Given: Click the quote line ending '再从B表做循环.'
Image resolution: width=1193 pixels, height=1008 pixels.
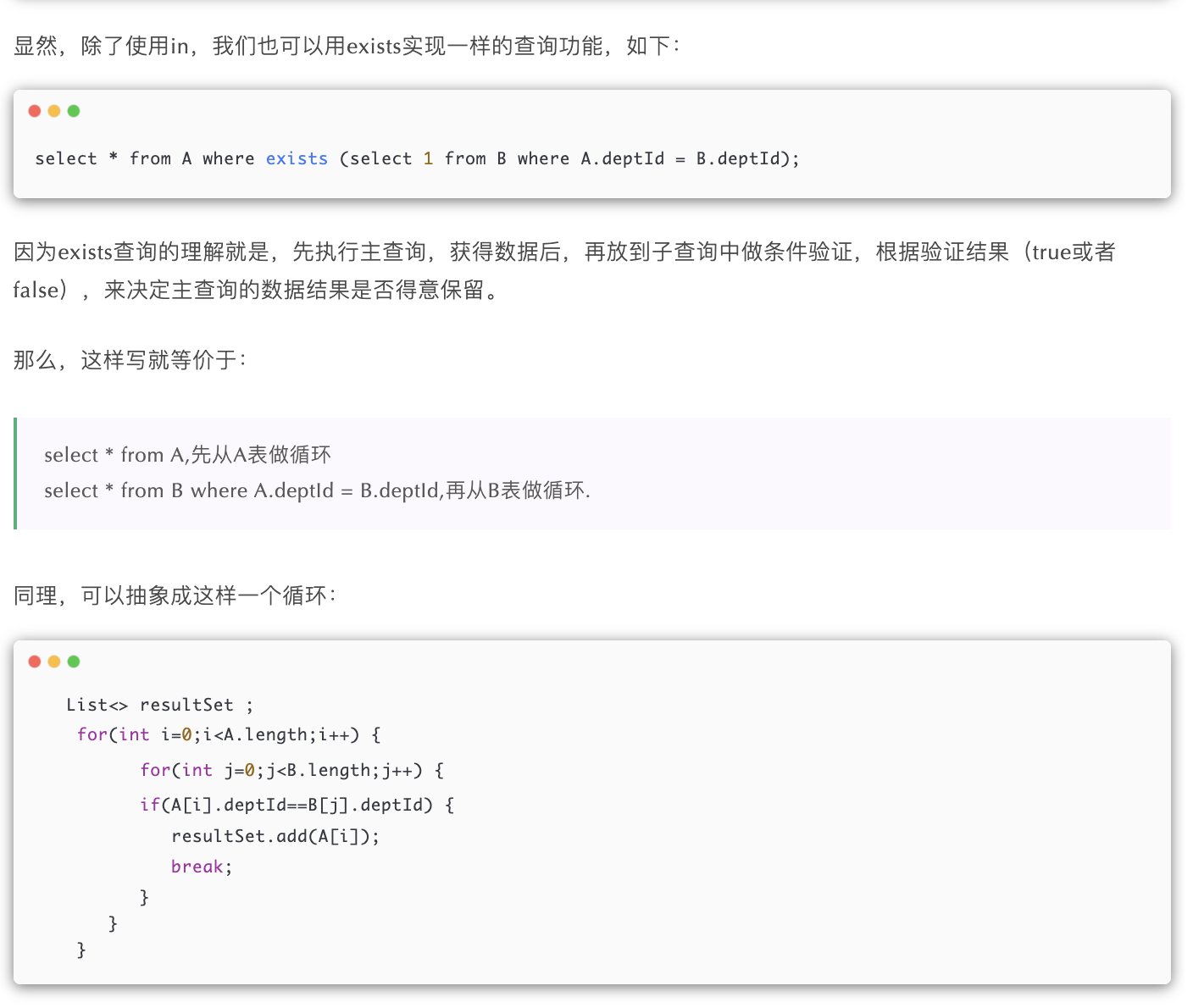Looking at the screenshot, I should click(317, 490).
